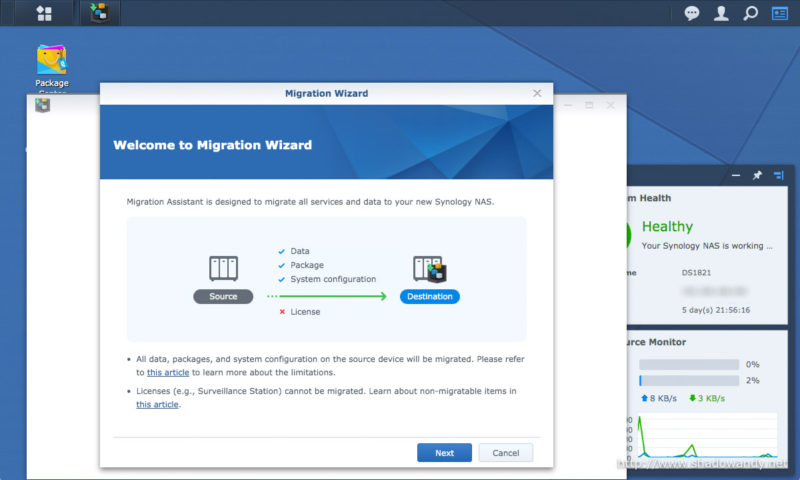Click the network traffic graph in Resource Monitor
Screen dimensions: 800x480
[707, 436]
